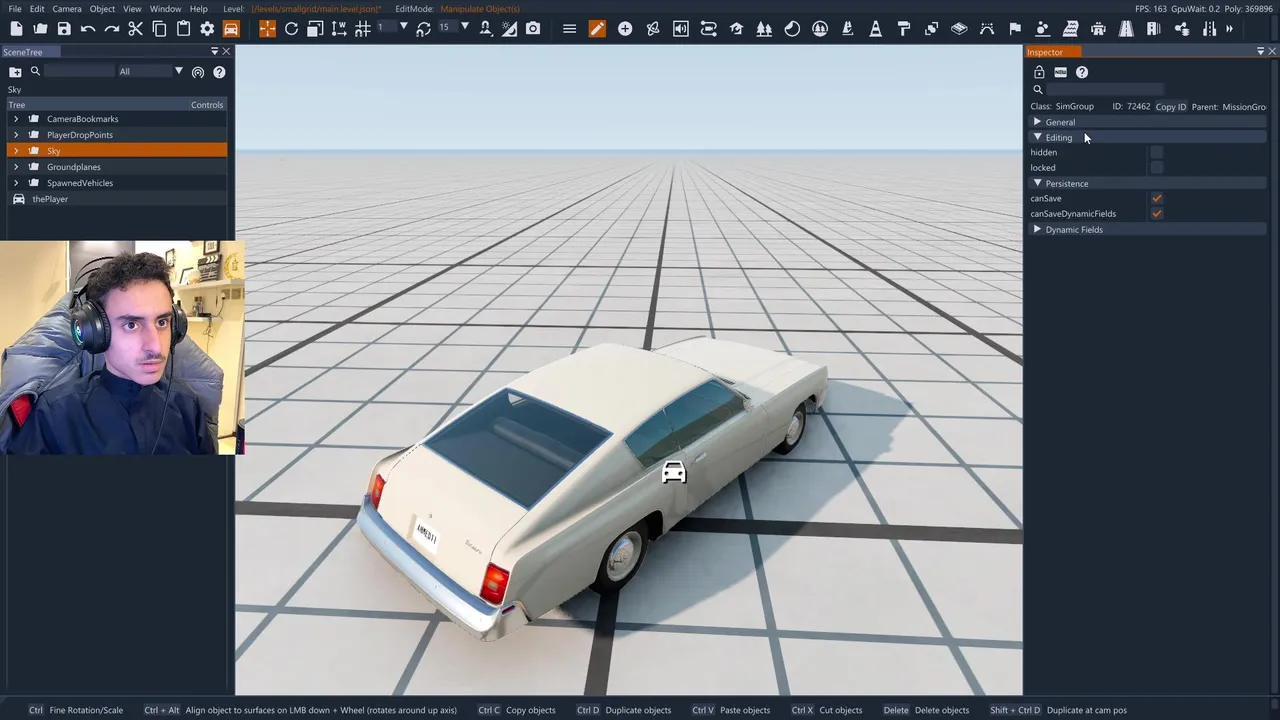Paste with the clipboard toolbar icon
1280x720 pixels.
pos(183,29)
